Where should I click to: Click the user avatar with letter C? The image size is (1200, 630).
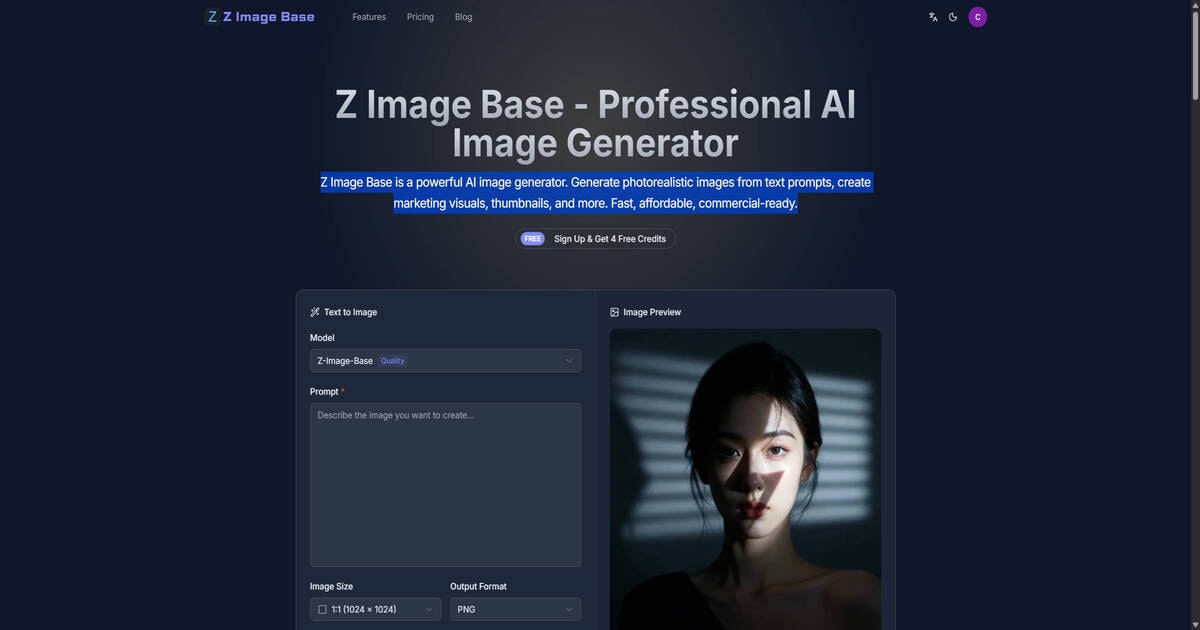tap(975, 15)
